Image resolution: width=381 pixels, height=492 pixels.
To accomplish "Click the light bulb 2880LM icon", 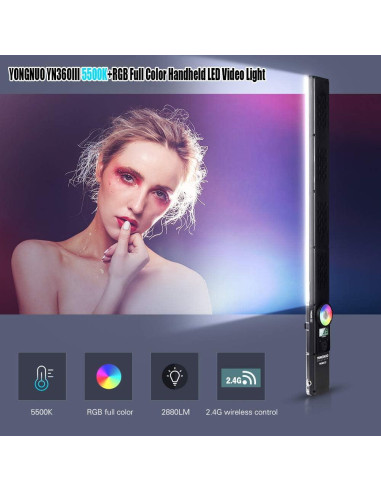I will [174, 376].
